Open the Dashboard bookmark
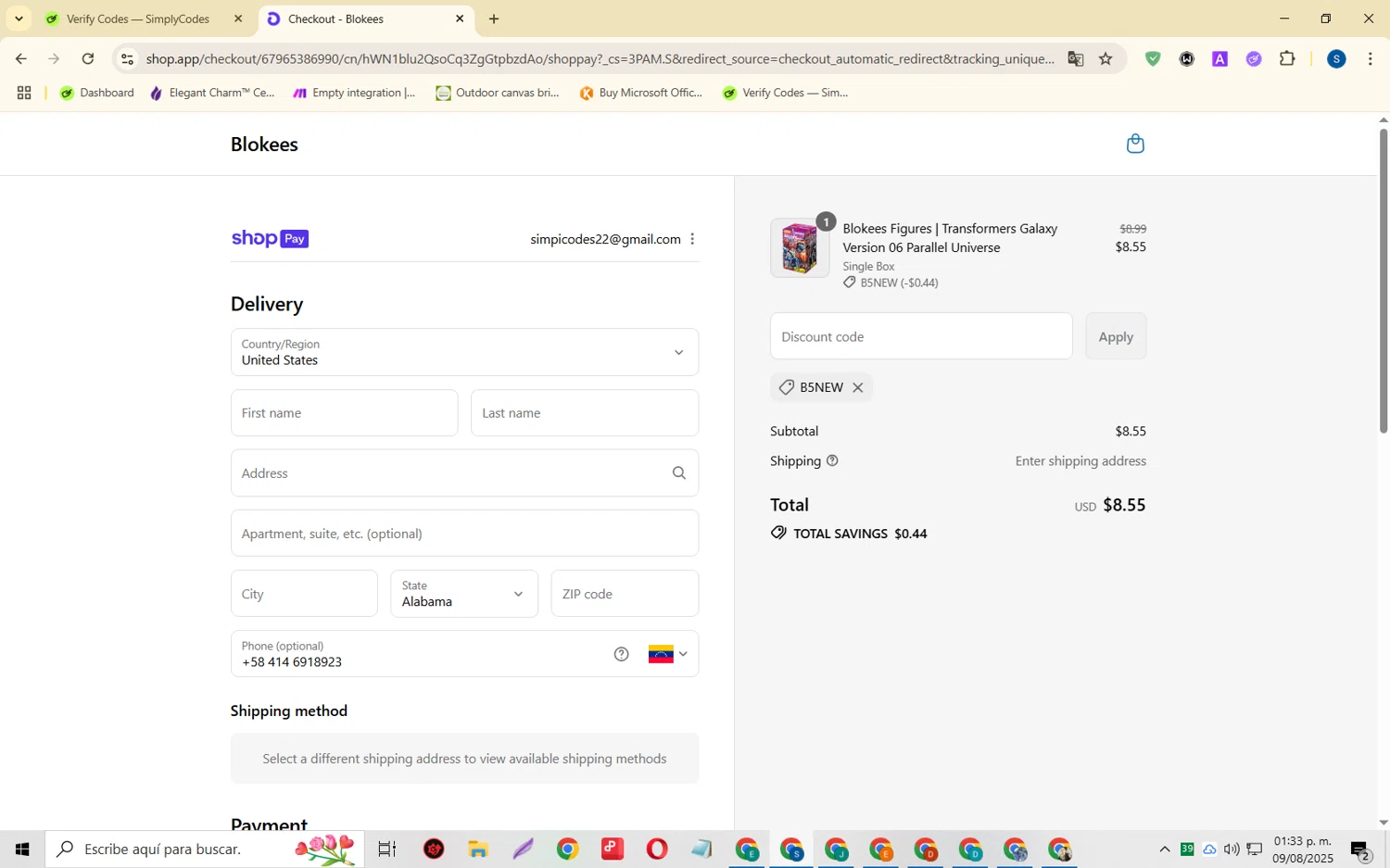The height and width of the screenshot is (868, 1390). pos(97,93)
